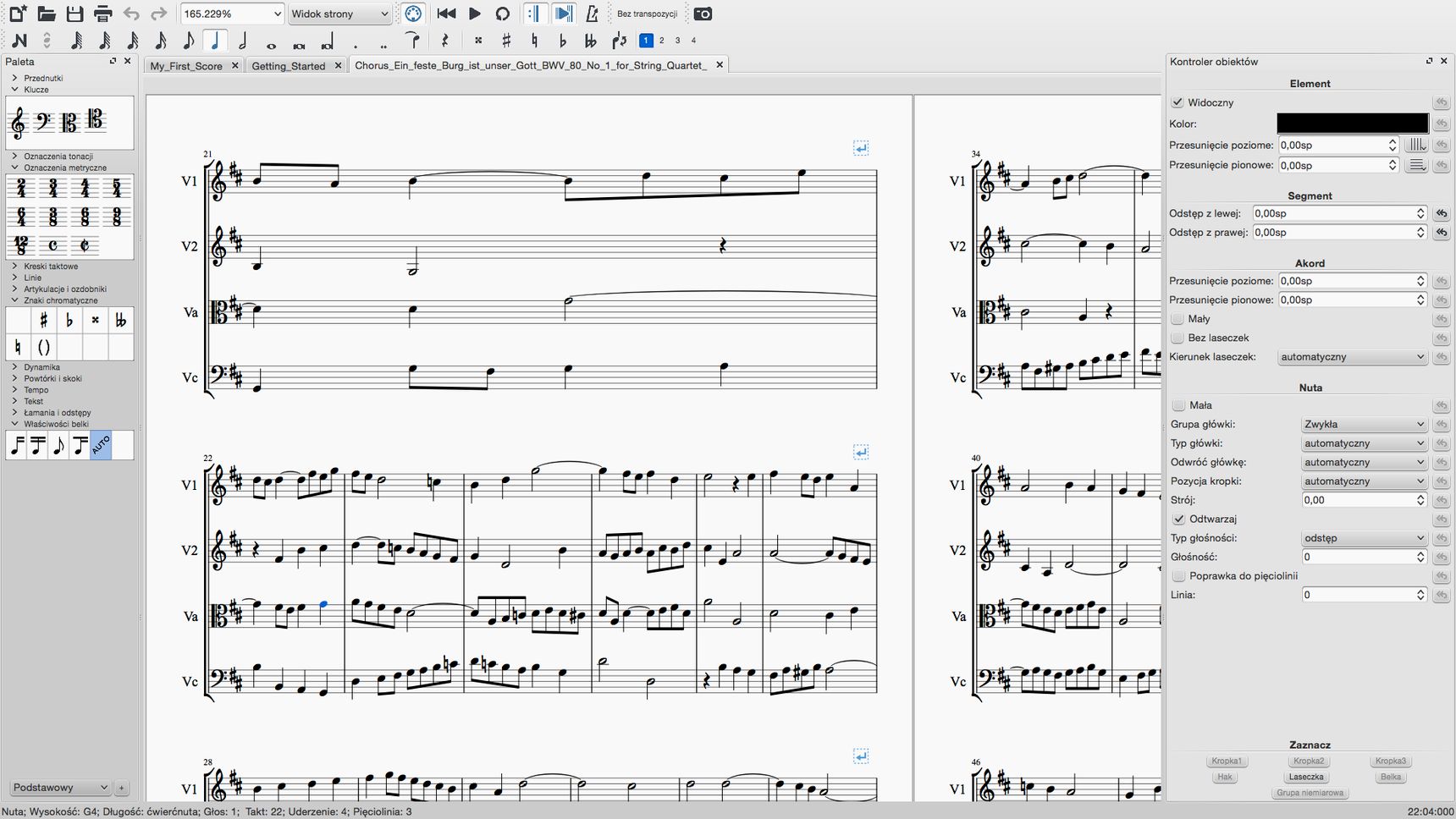Open Podstawowy workspace dropdown

pos(60,788)
